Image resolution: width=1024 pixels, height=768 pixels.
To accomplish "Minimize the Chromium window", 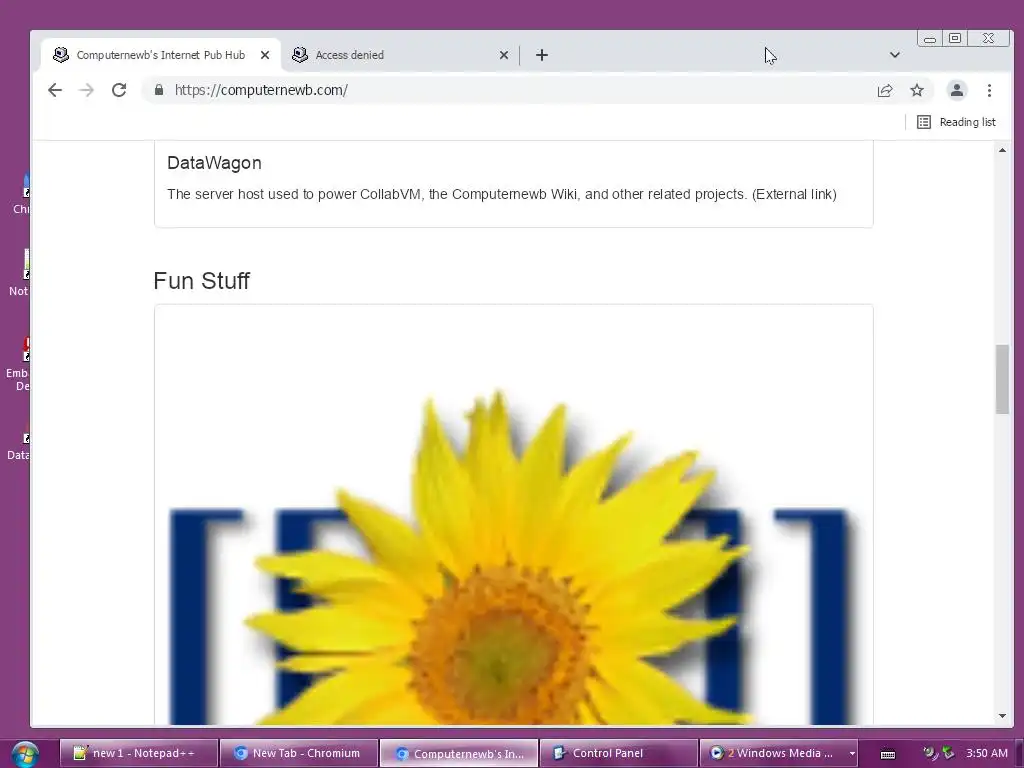I will point(930,39).
